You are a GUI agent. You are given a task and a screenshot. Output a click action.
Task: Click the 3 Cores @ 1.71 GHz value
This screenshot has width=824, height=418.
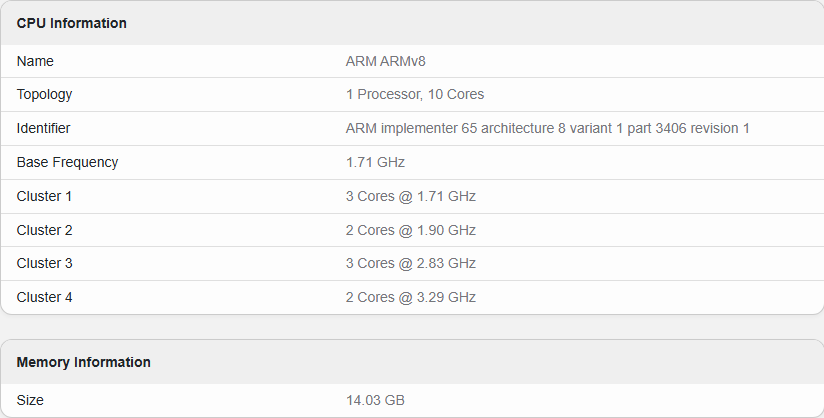click(410, 196)
